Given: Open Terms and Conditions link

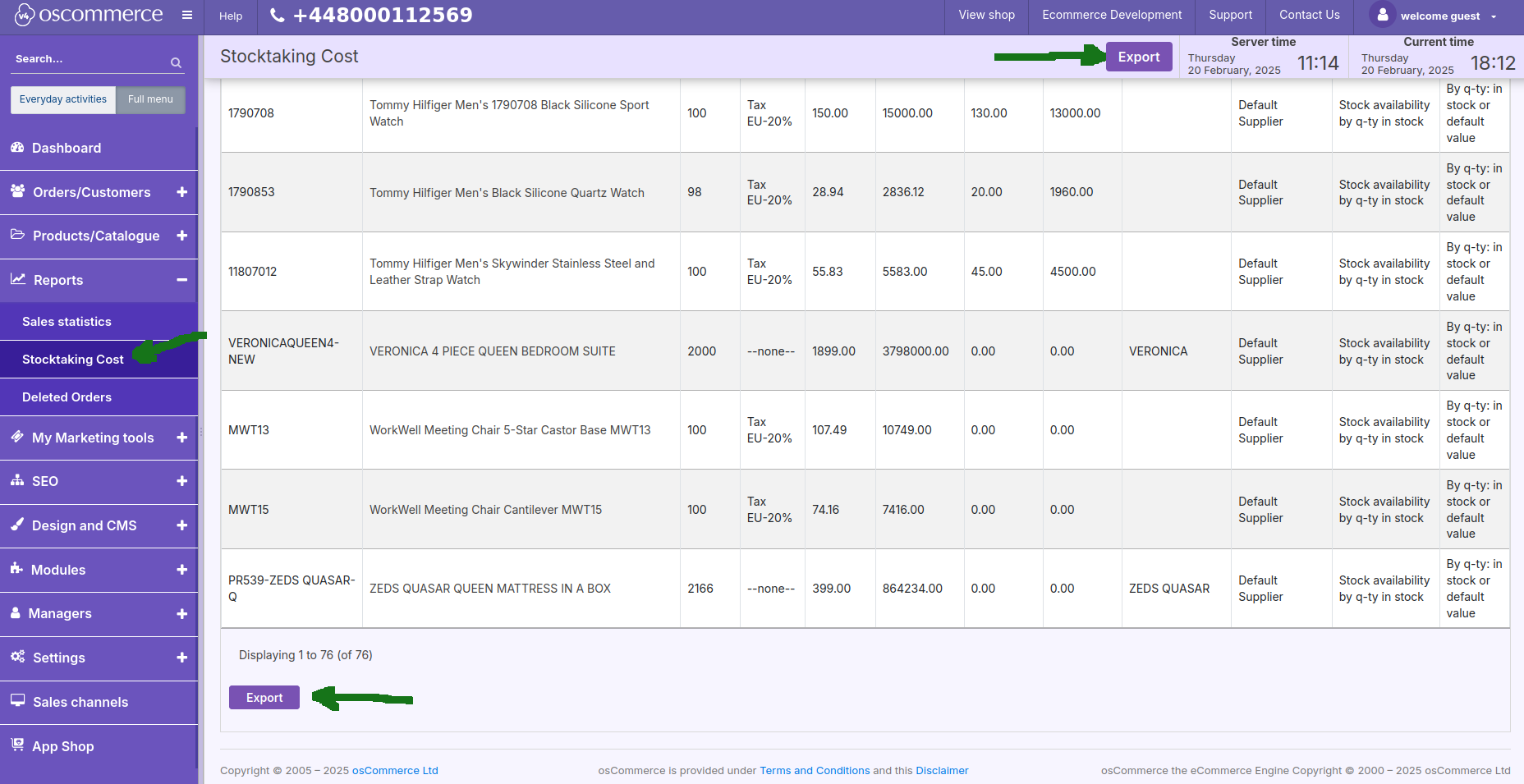Looking at the screenshot, I should pyautogui.click(x=815, y=770).
